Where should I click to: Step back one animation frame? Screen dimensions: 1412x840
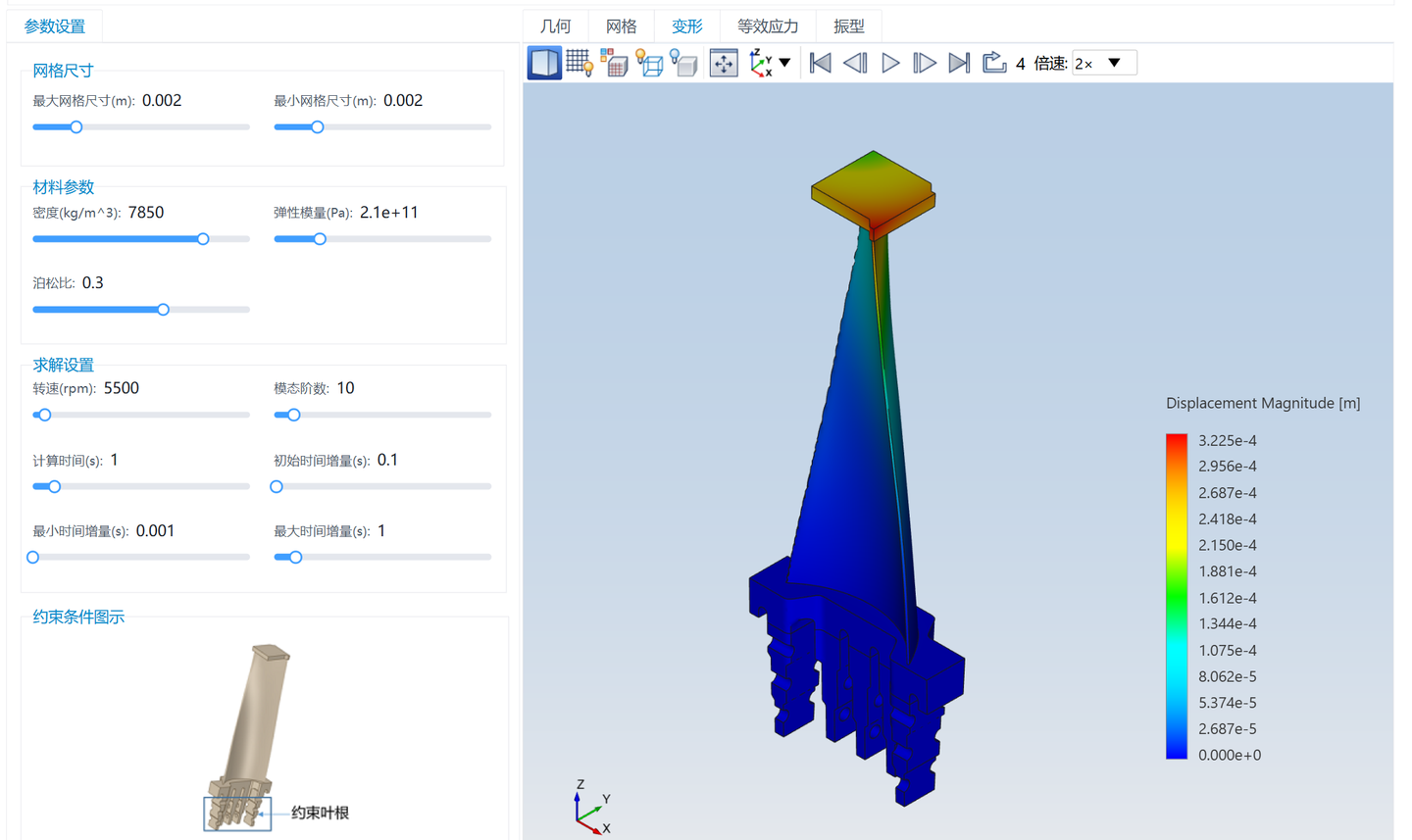coord(855,63)
